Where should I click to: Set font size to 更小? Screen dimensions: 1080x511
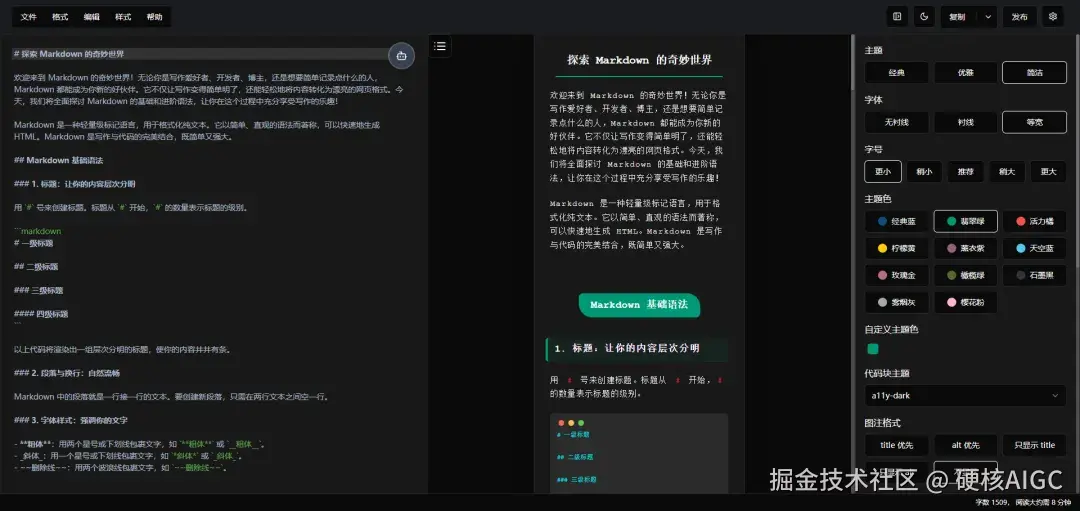883,171
